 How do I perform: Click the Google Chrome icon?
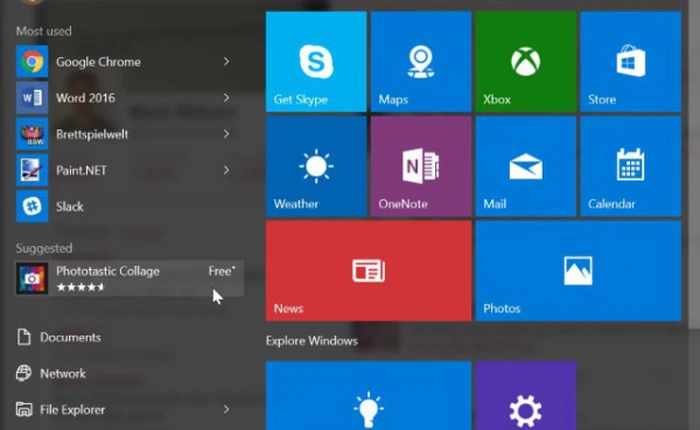point(32,62)
